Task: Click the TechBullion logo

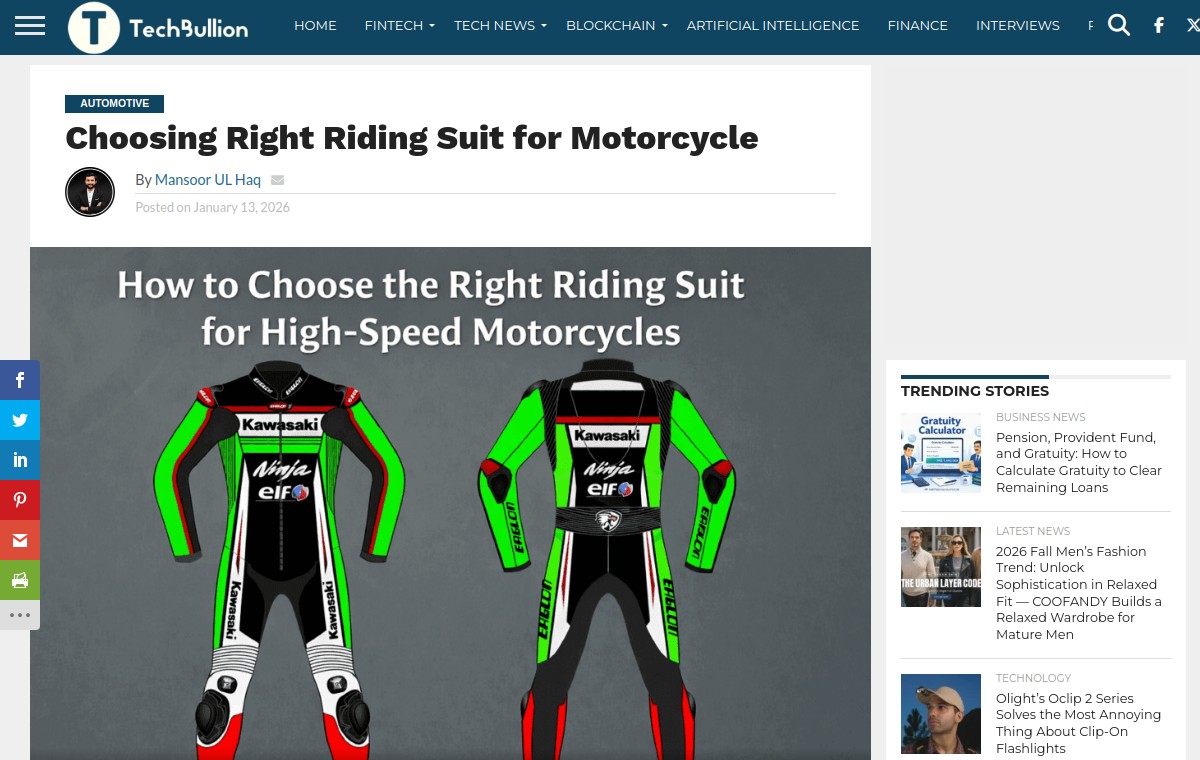Action: click(158, 27)
